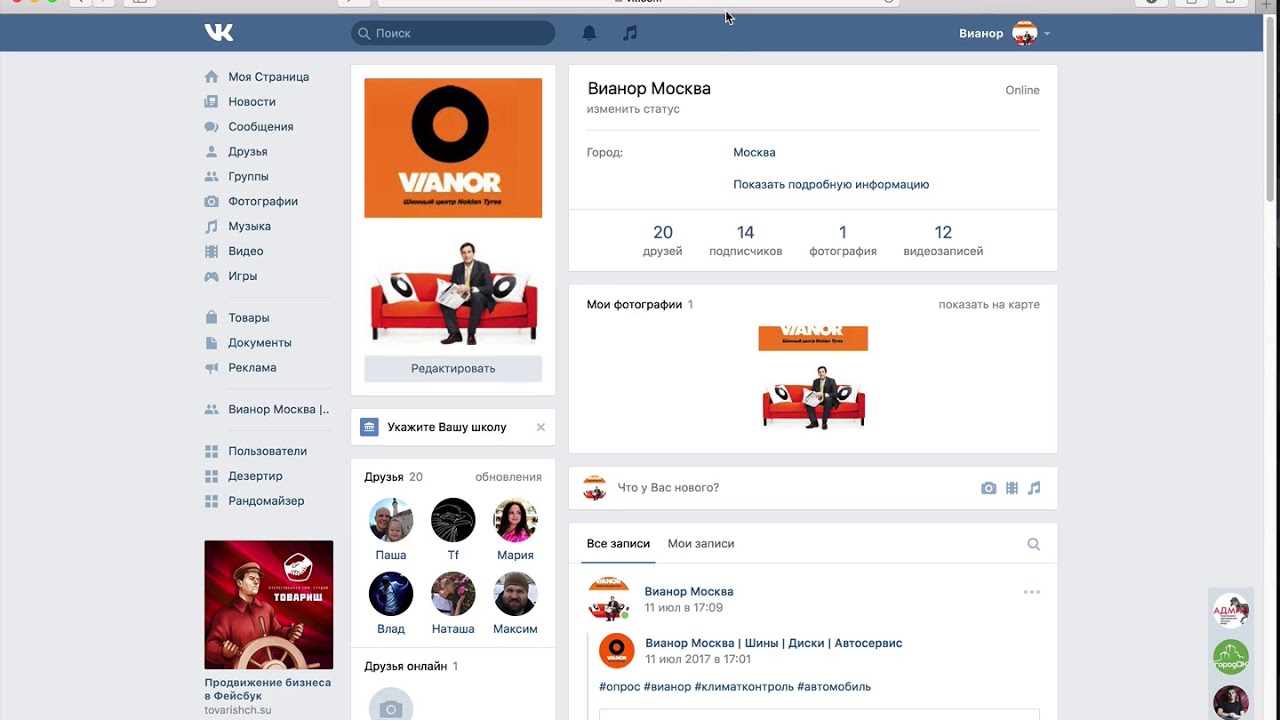
Task: Attach a video via the film icon in post box
Action: tap(1012, 488)
